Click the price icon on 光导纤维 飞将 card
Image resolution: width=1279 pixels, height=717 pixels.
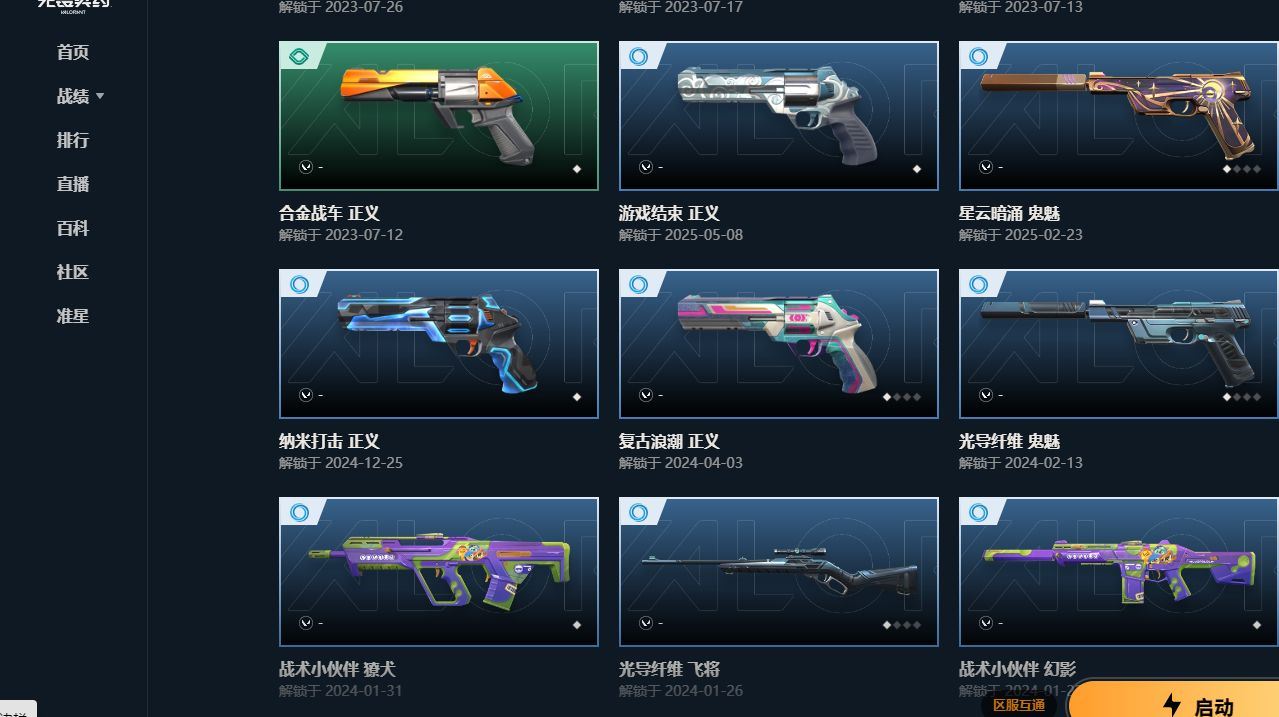point(646,623)
